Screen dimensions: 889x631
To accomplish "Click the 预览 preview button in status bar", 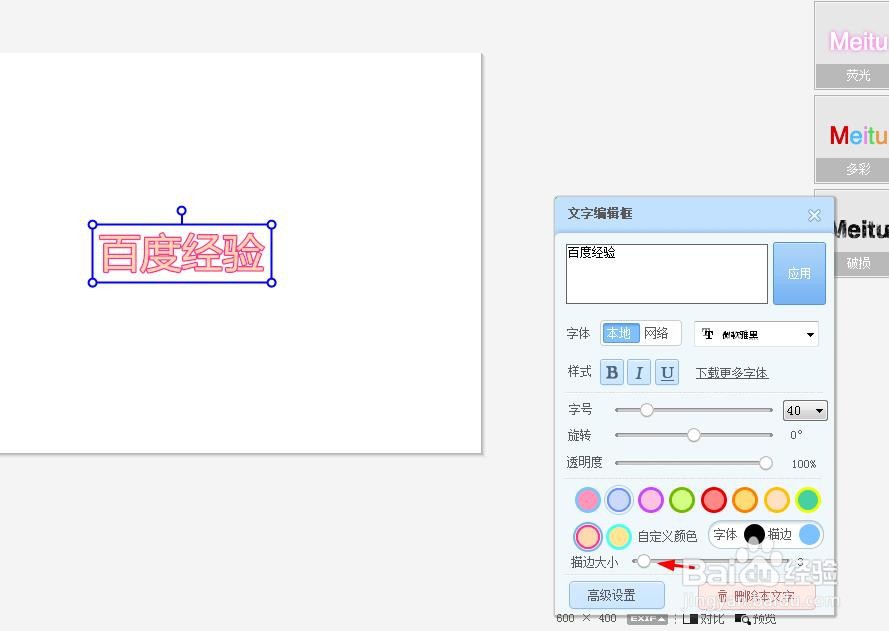I will [755, 619].
